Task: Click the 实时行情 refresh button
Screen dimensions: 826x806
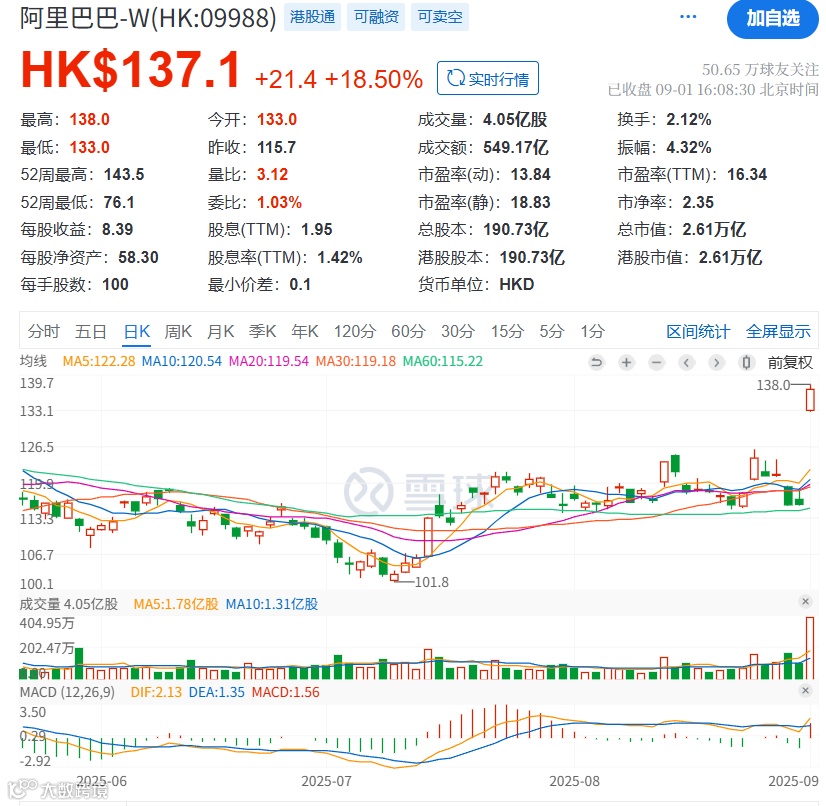Action: tap(488, 78)
